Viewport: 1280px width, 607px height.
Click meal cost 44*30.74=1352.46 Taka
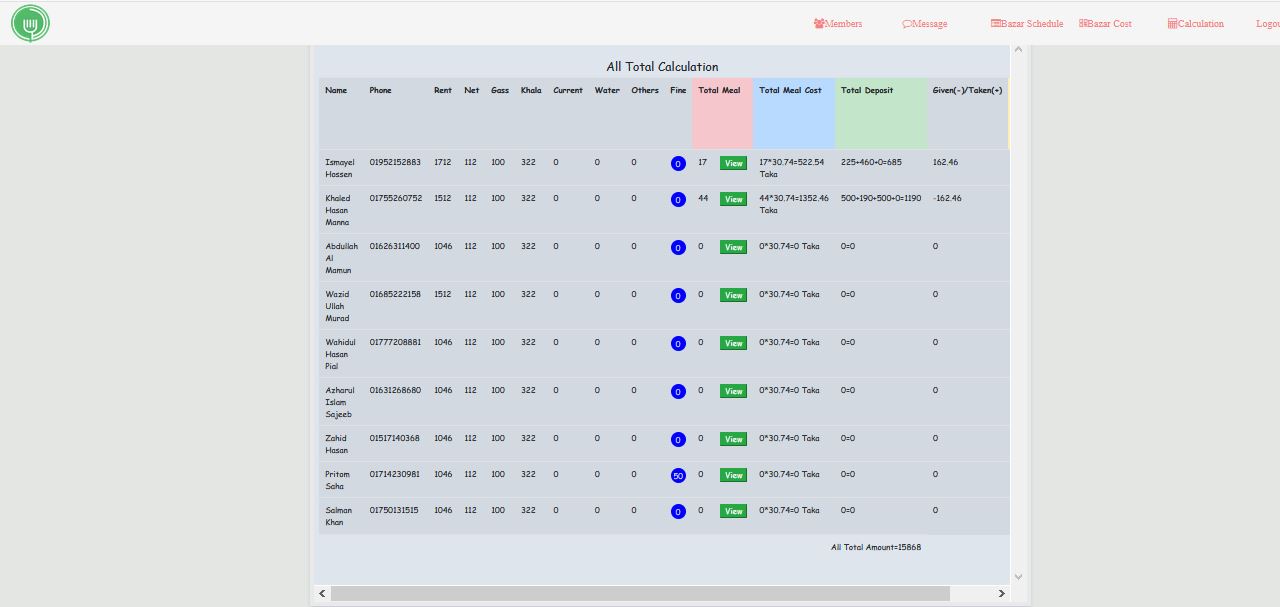pos(794,204)
